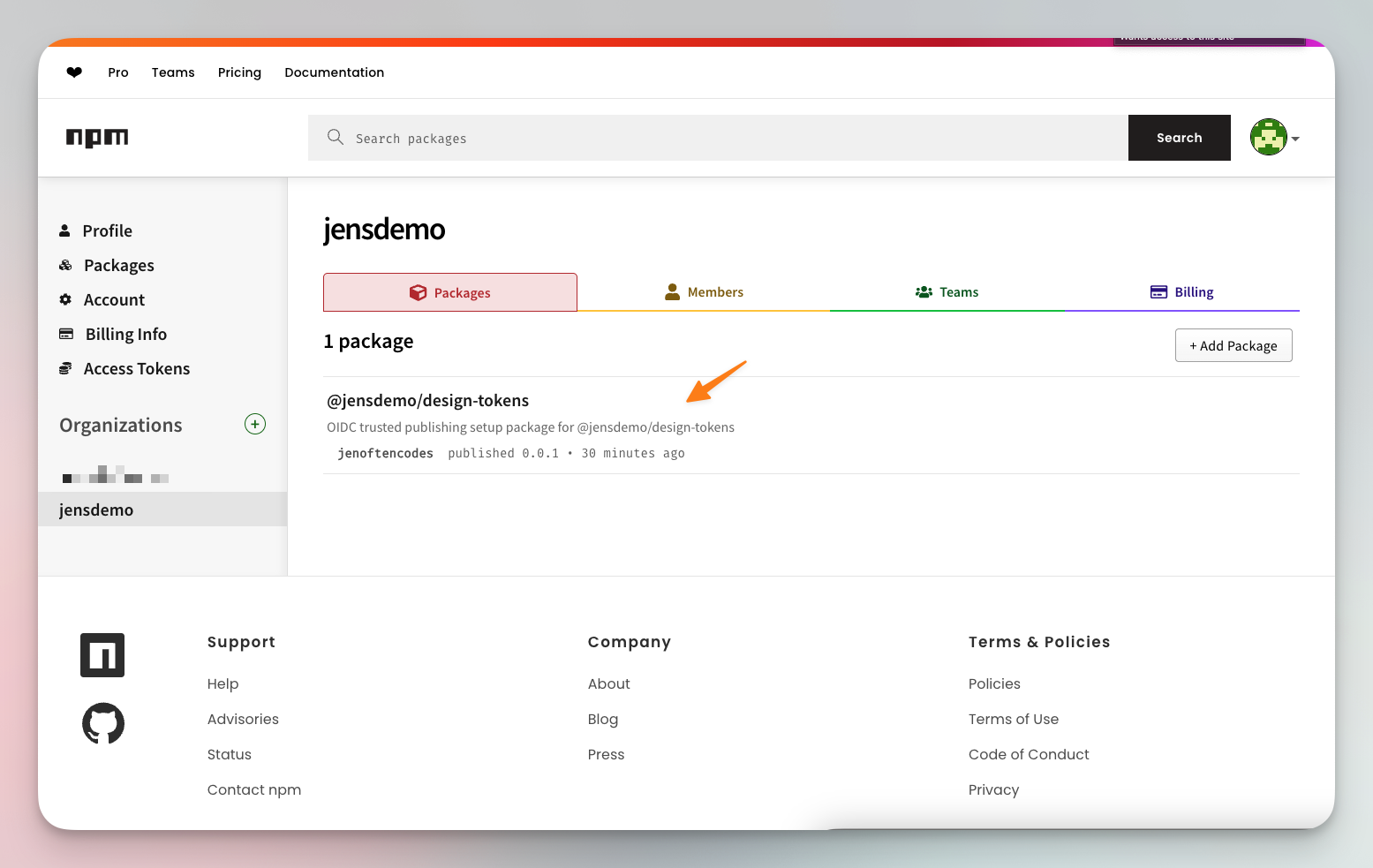This screenshot has width=1373, height=868.
Task: Open Press link in footer
Action: (x=607, y=754)
